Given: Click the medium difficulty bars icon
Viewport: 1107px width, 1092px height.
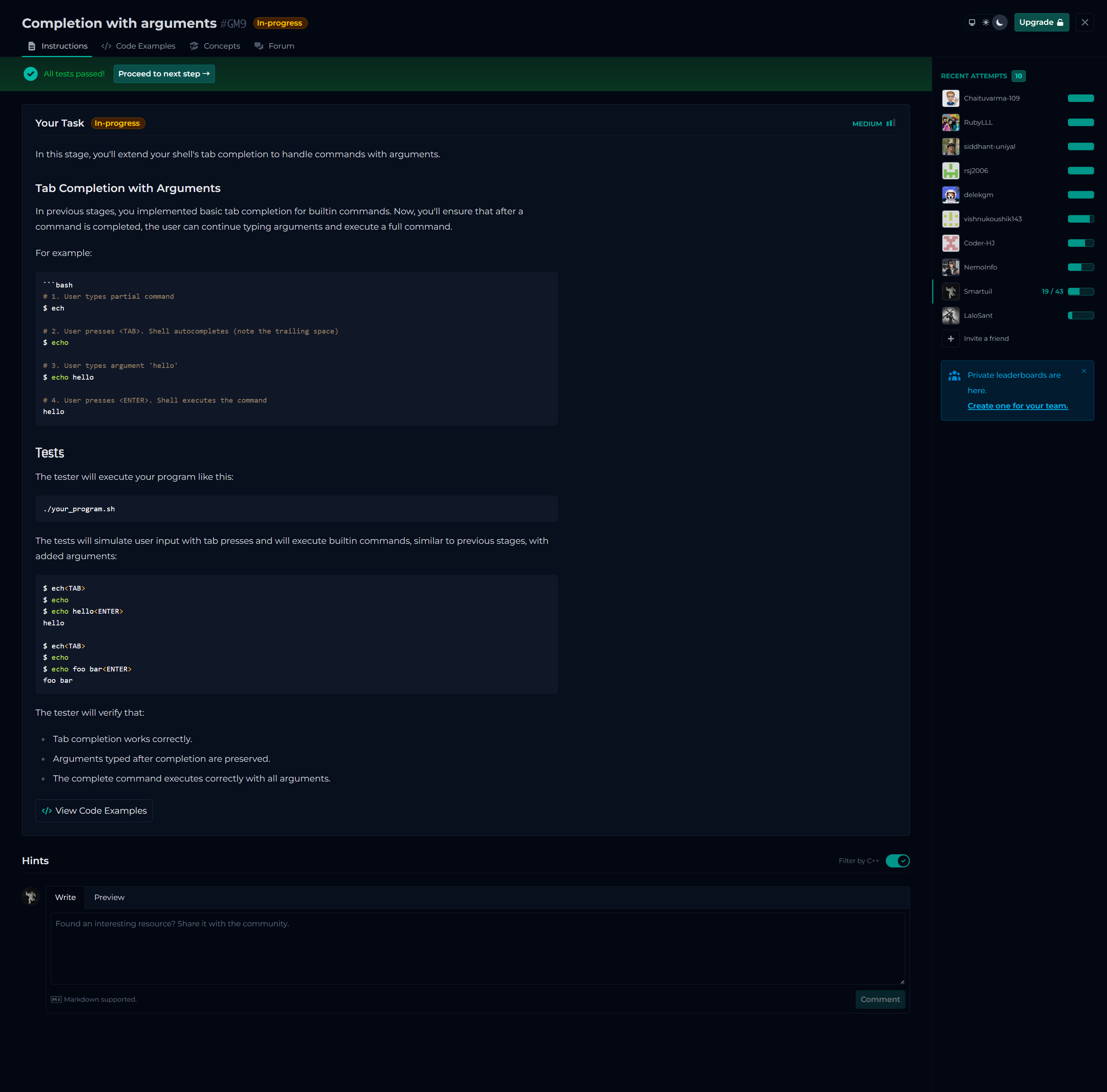Looking at the screenshot, I should 891,123.
